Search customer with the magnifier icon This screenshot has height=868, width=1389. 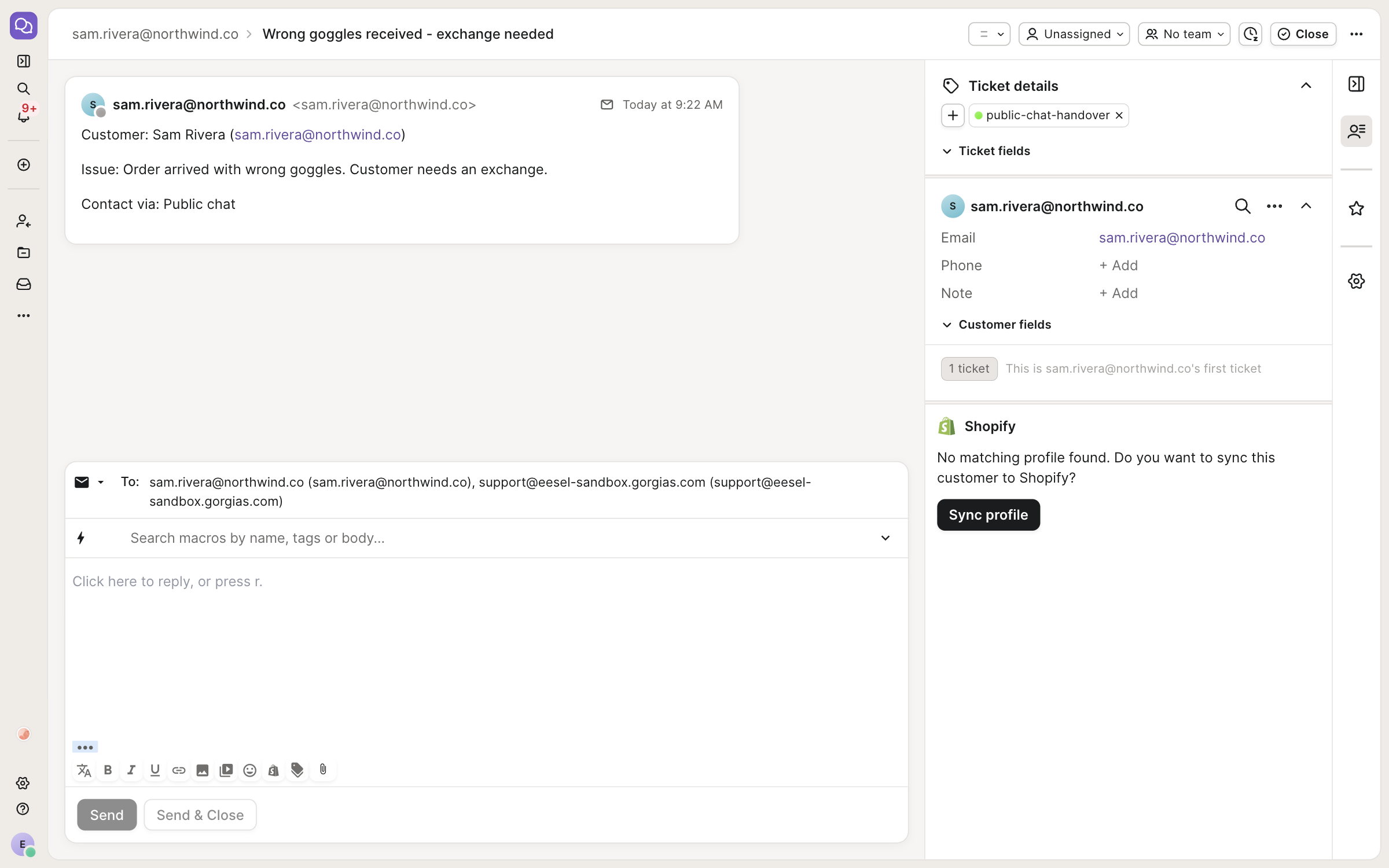click(x=1242, y=206)
